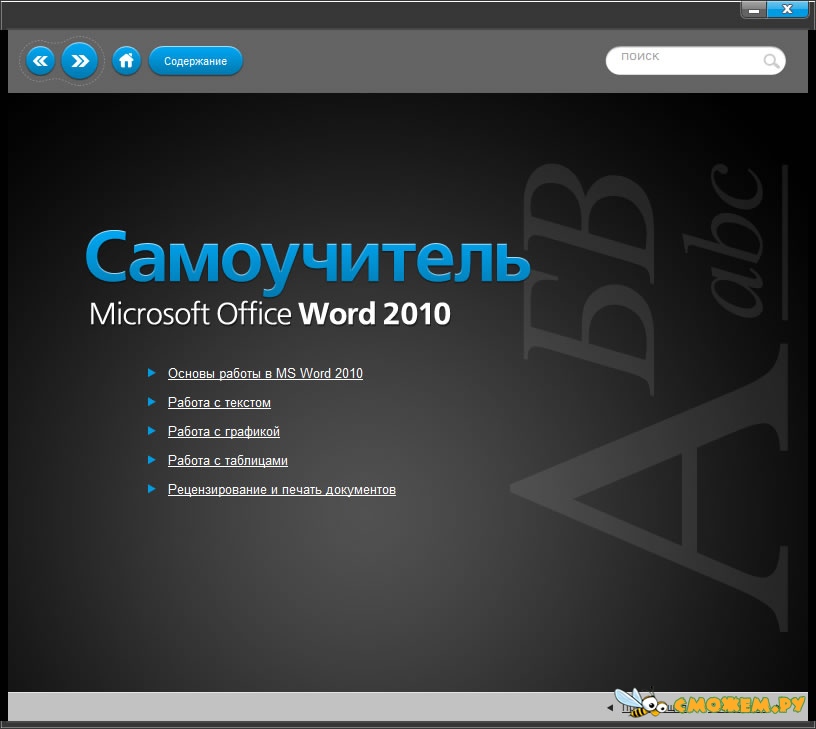Viewport: 816px width, 729px height.
Task: Open the Работа с графикой chapter
Action: point(224,432)
